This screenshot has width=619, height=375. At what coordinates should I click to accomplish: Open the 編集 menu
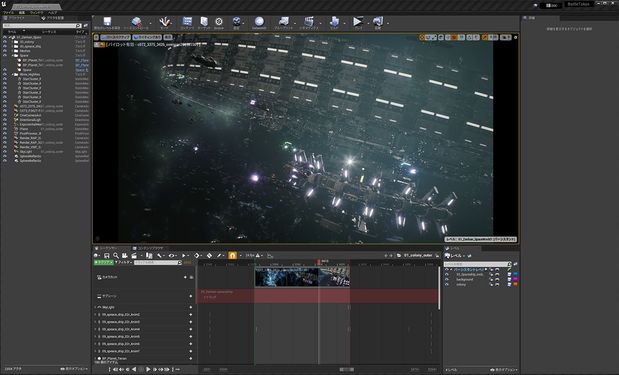[x=22, y=13]
